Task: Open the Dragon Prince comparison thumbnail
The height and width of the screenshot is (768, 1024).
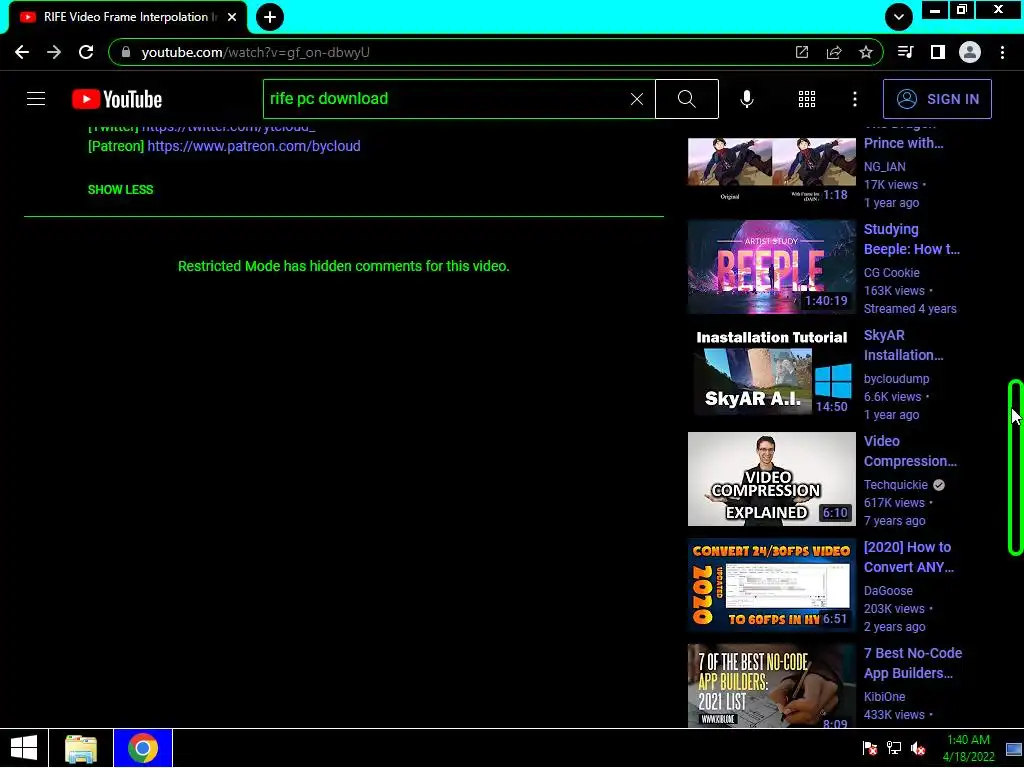Action: coord(772,172)
